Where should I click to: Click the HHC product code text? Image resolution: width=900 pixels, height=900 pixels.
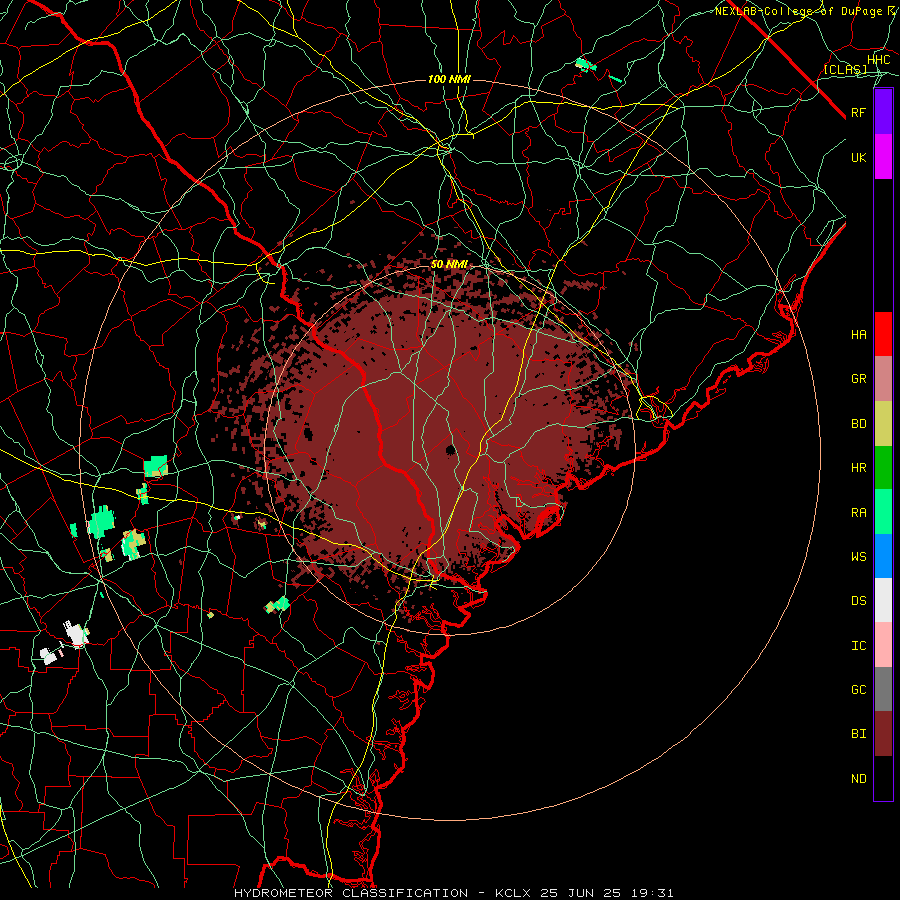click(x=878, y=60)
